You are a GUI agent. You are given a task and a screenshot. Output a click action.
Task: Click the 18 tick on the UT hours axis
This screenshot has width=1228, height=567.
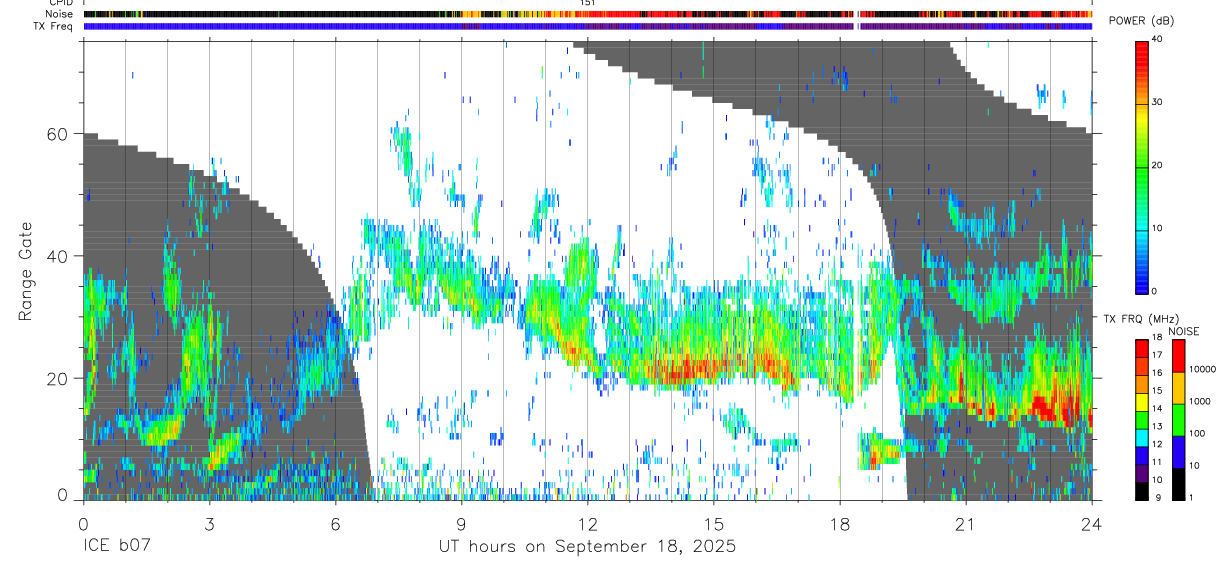tap(839, 523)
